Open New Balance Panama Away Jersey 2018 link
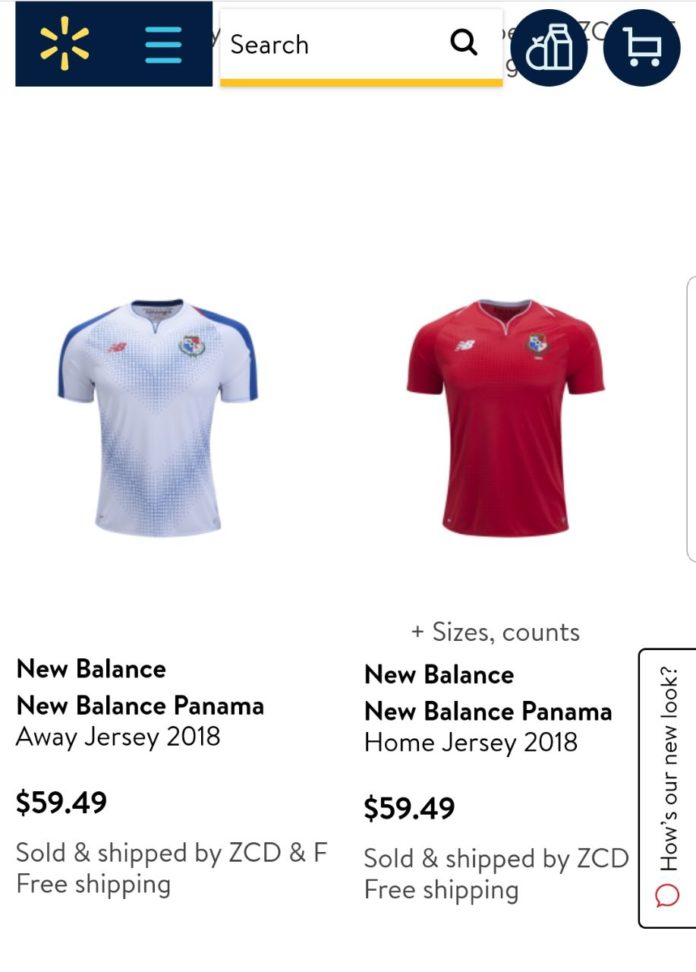 pyautogui.click(x=140, y=721)
